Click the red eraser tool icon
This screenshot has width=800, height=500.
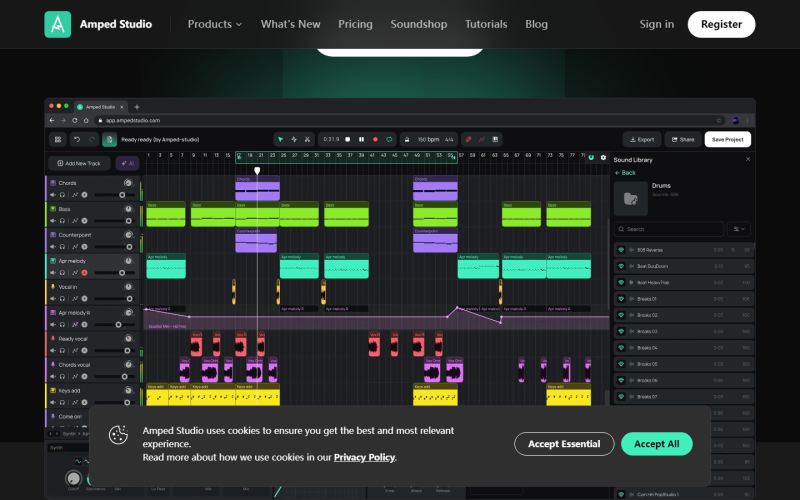click(468, 139)
